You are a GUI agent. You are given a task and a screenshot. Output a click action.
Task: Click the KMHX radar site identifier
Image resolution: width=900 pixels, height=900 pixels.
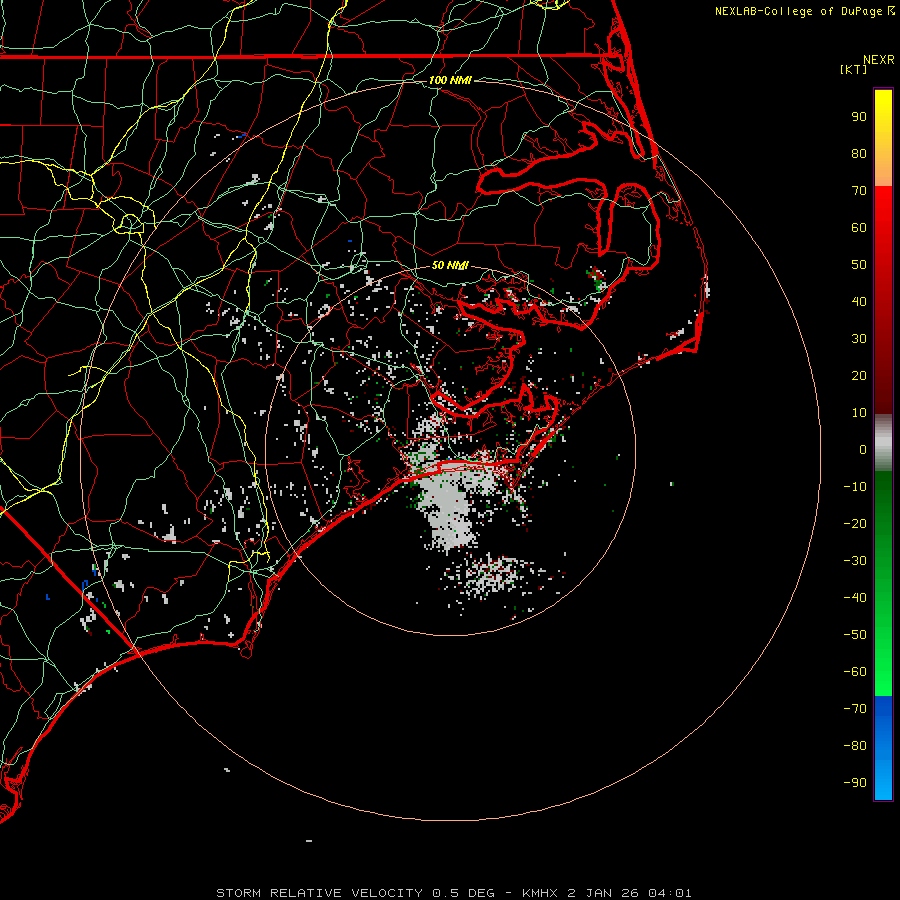(540, 893)
